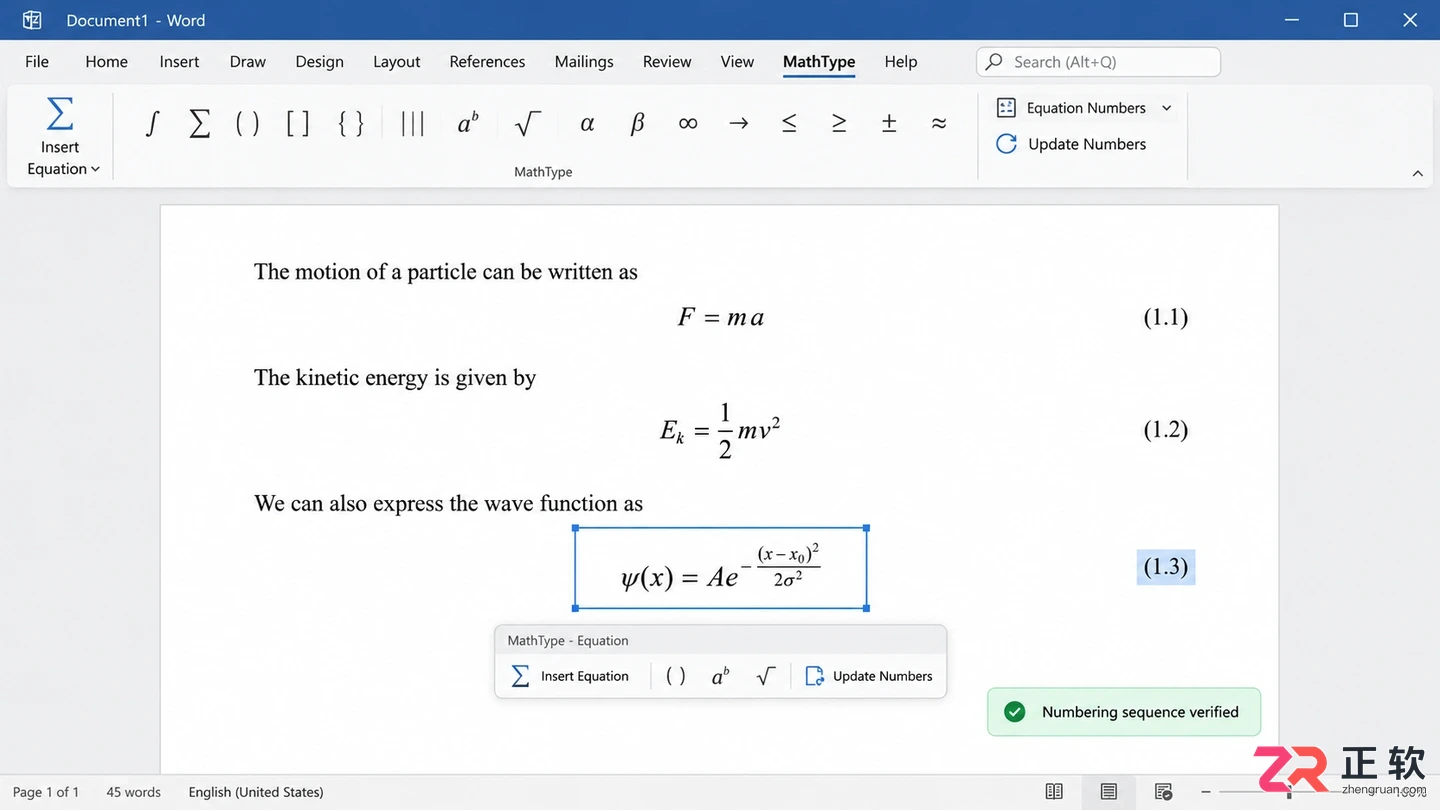Screen dimensions: 1440x810
Task: Insert the right arrow symbol
Action: point(739,123)
